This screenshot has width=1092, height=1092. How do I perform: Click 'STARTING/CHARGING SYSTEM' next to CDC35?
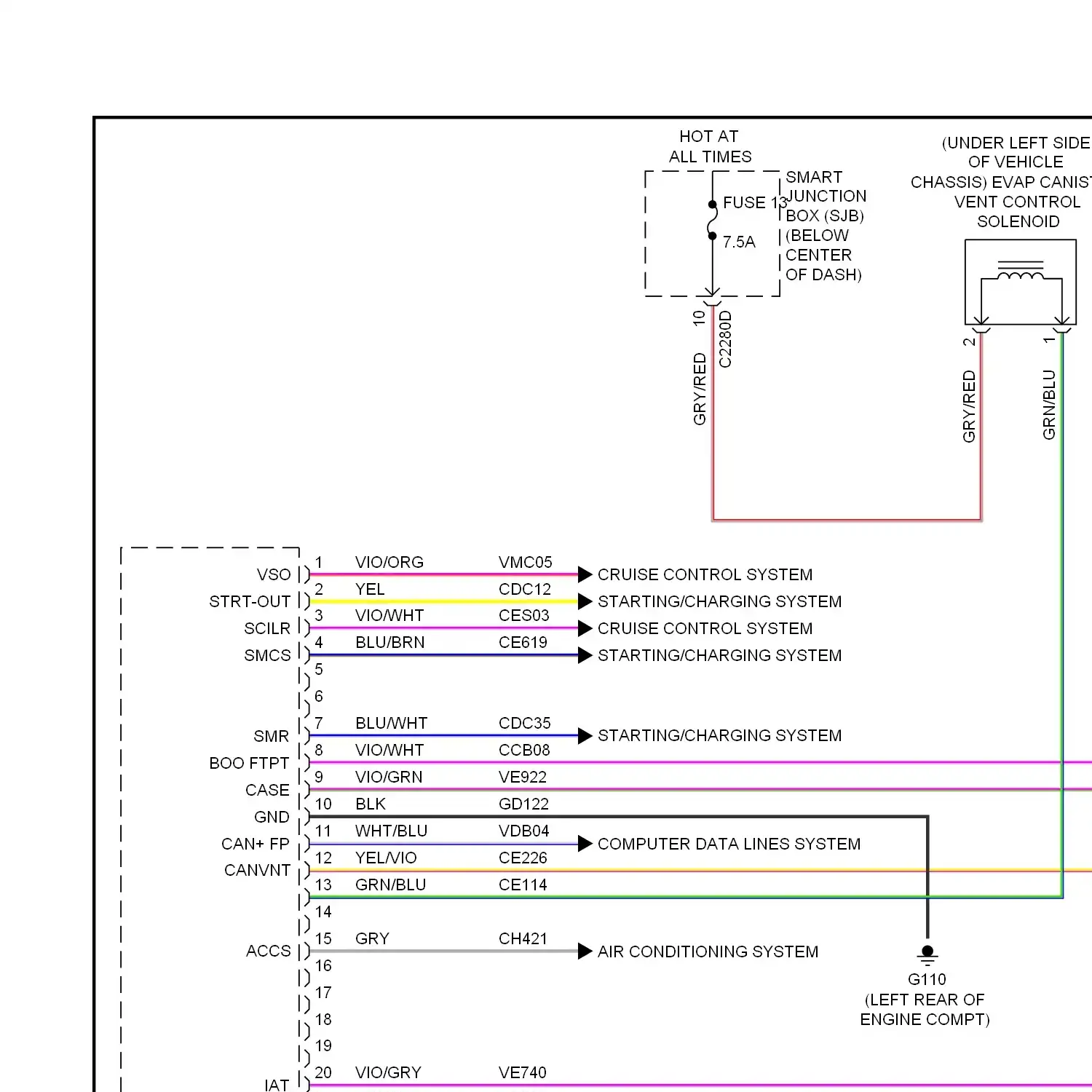719,735
